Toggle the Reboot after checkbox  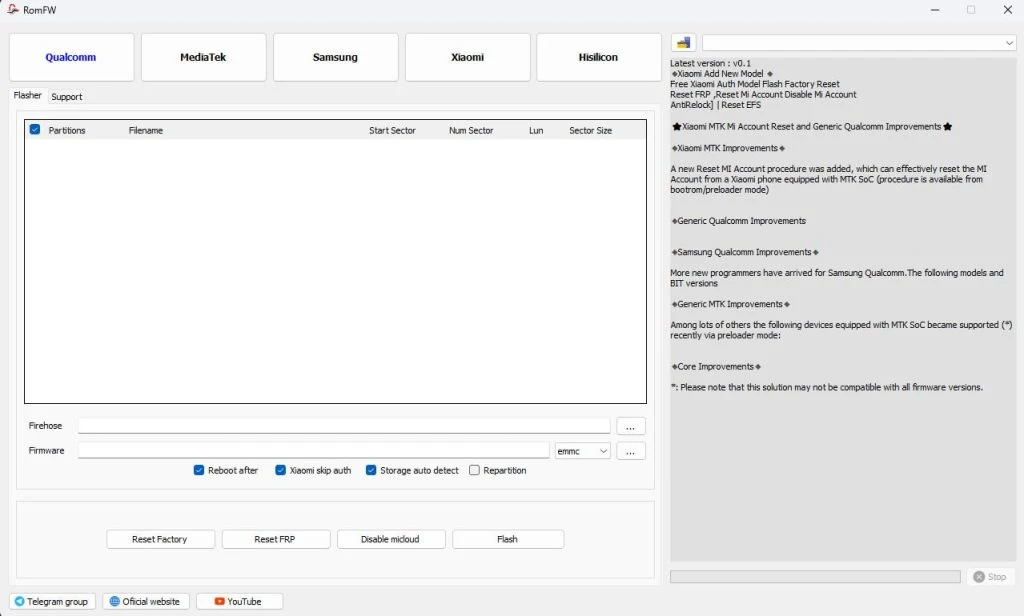[x=199, y=470]
